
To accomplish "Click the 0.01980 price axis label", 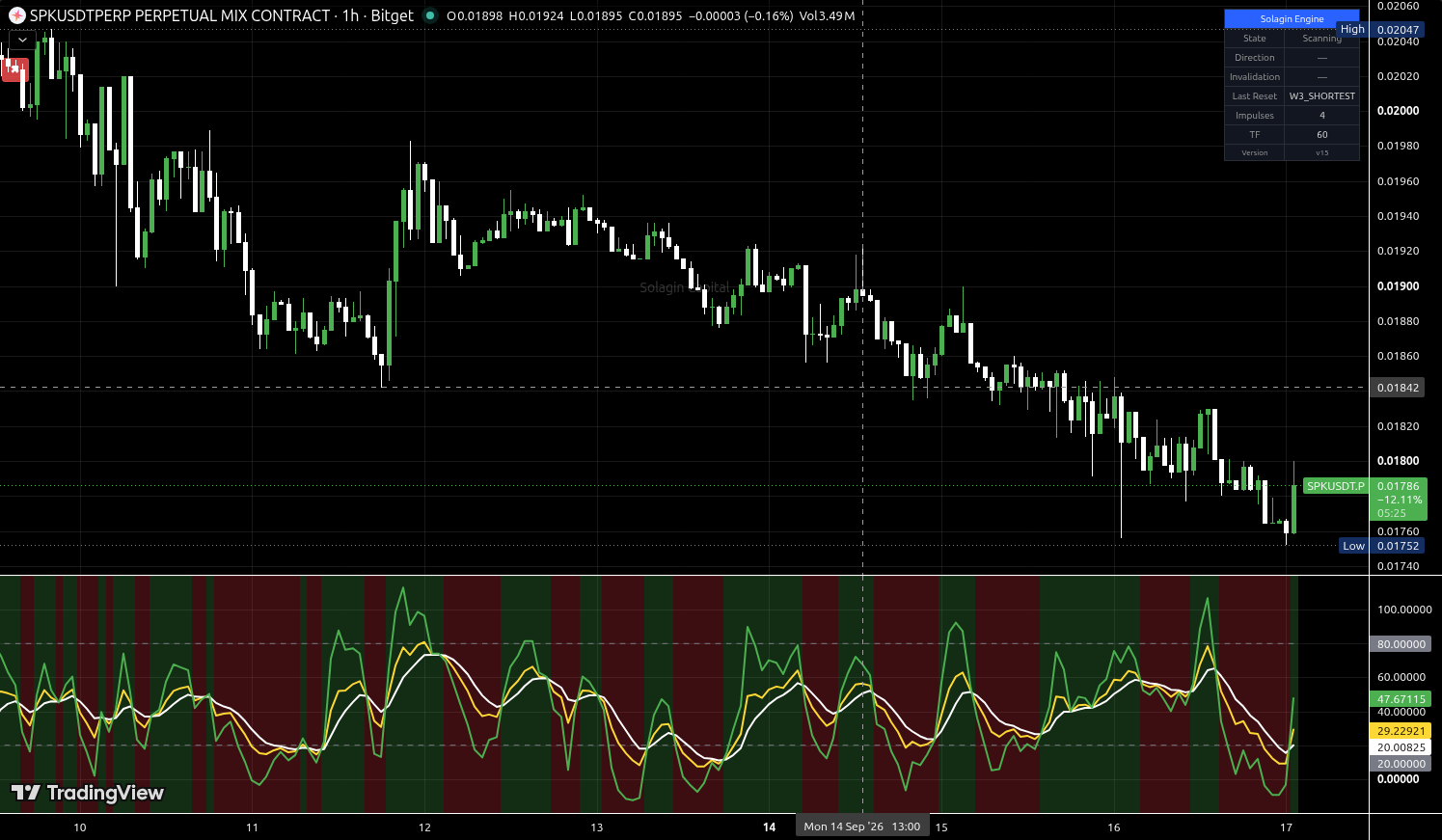I will click(x=1398, y=146).
